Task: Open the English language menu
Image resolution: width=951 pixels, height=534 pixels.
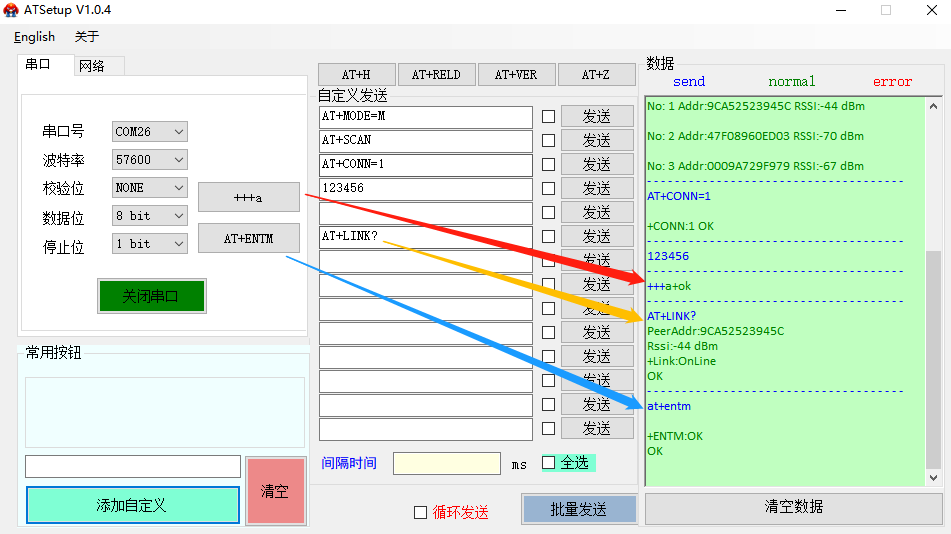Action: [x=34, y=37]
